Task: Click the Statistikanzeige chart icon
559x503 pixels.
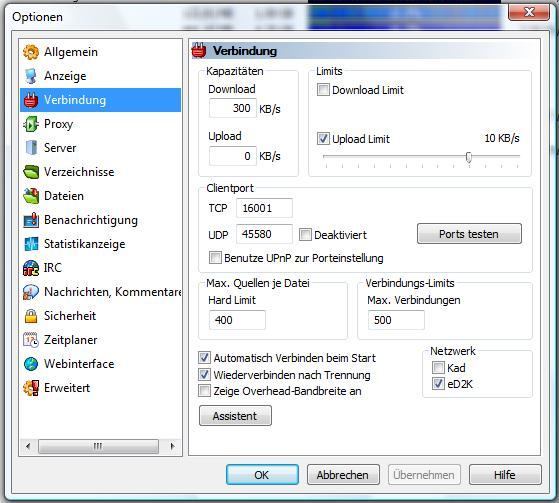Action: [31, 244]
